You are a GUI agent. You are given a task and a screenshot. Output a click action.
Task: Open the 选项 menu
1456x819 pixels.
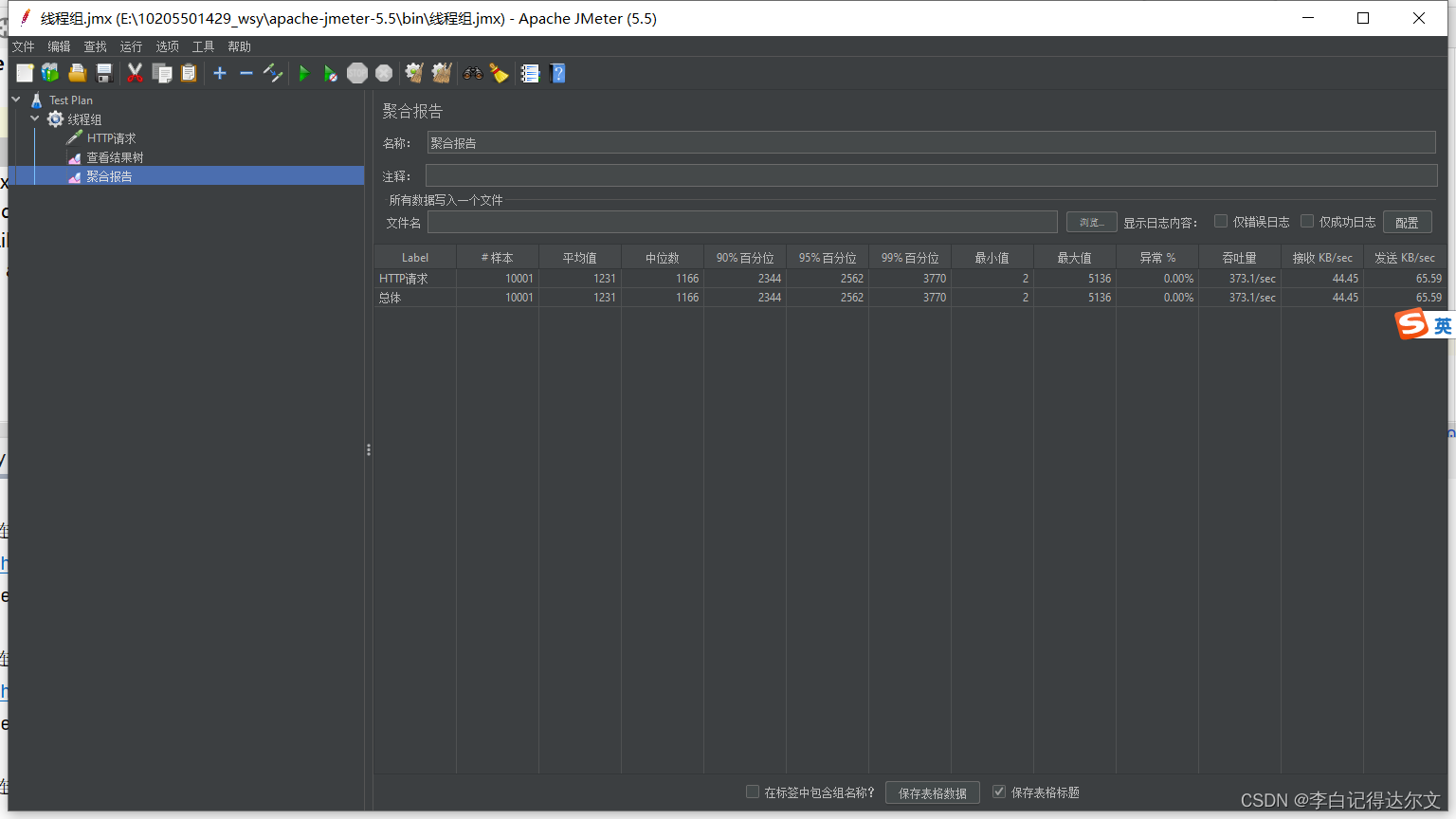coord(167,46)
